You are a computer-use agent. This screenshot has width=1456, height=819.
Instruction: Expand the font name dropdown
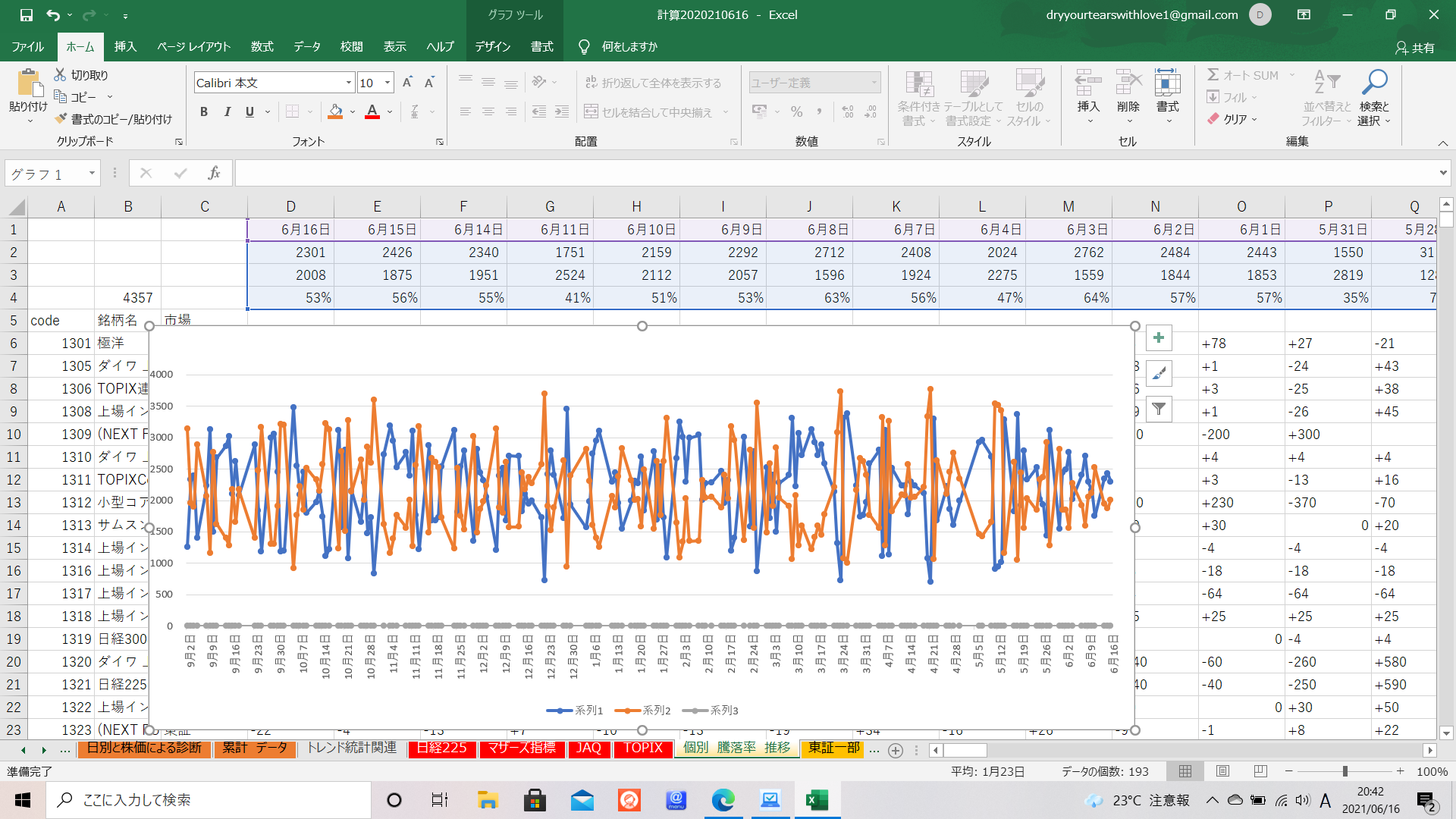(x=348, y=83)
